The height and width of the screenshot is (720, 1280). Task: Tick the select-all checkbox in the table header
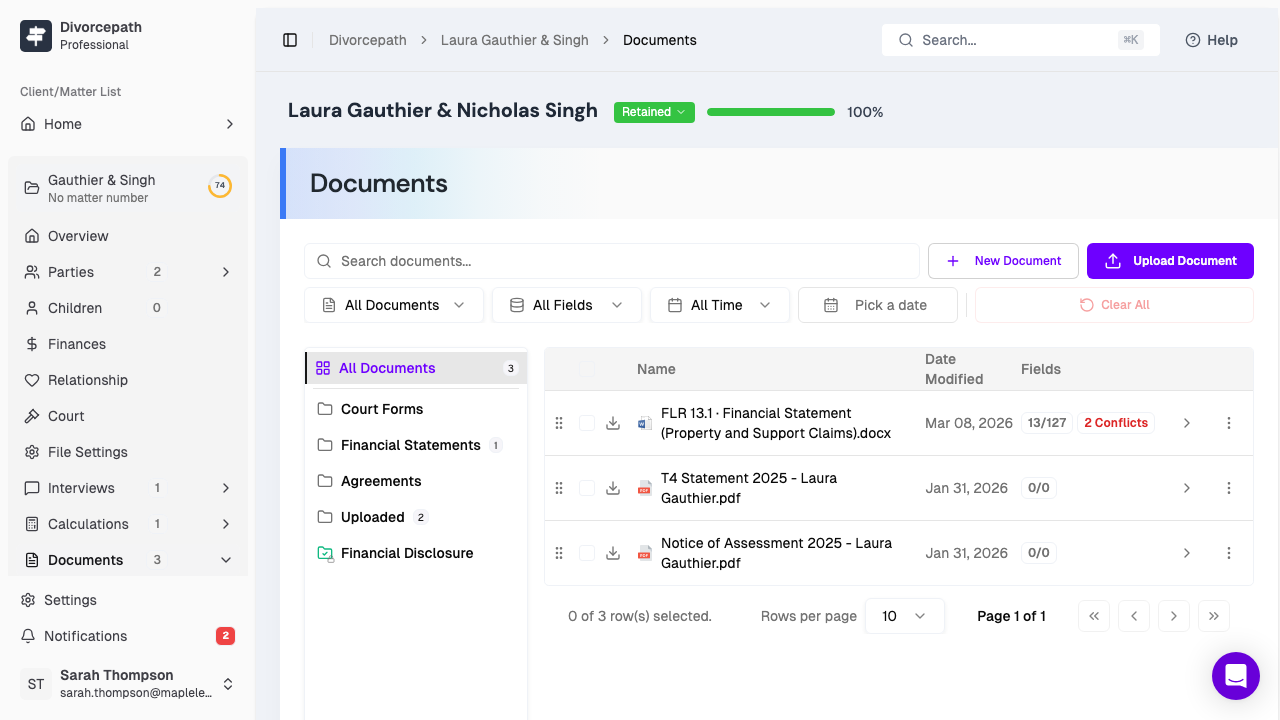(x=587, y=369)
